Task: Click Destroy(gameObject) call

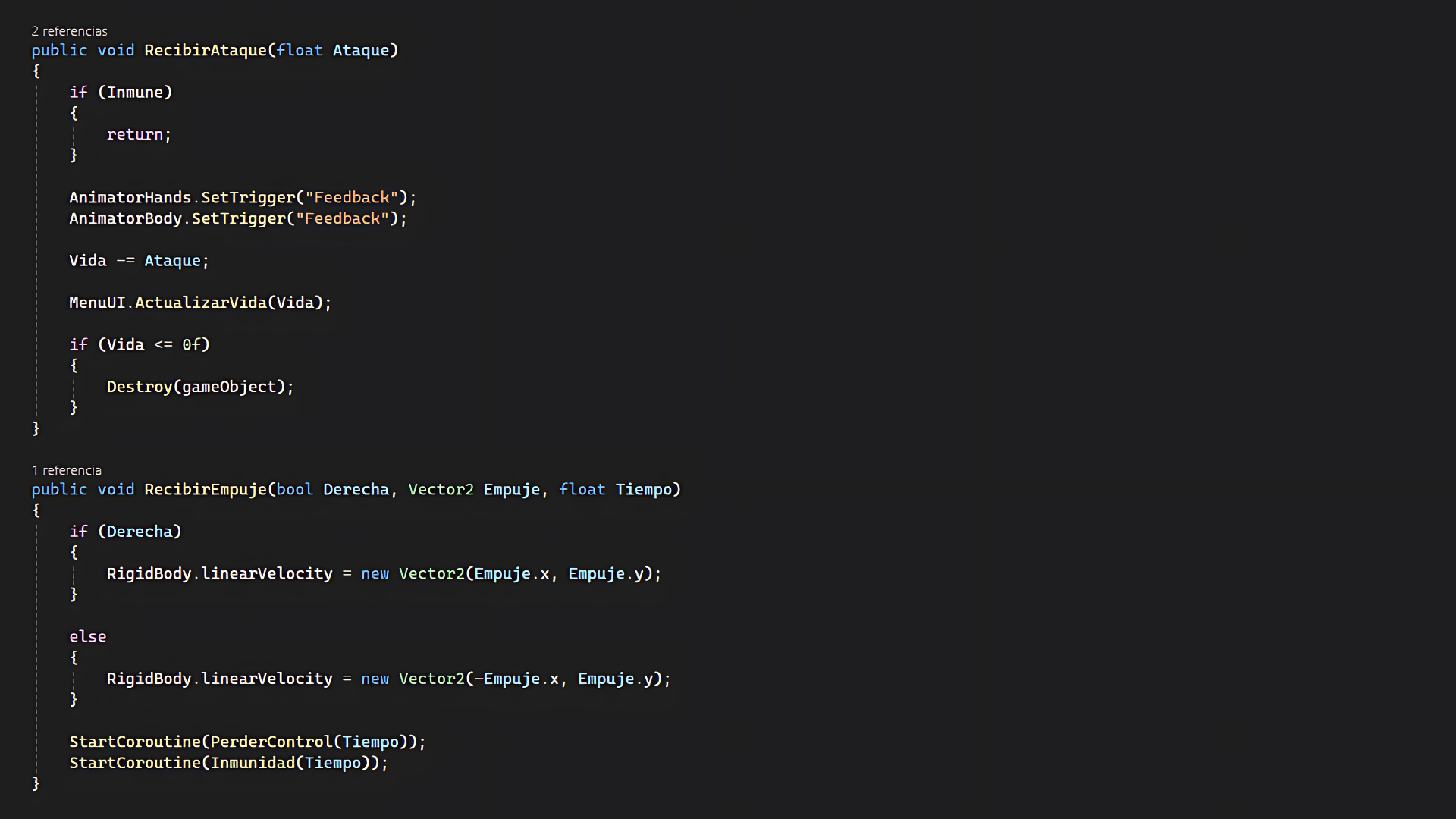Action: coord(199,387)
